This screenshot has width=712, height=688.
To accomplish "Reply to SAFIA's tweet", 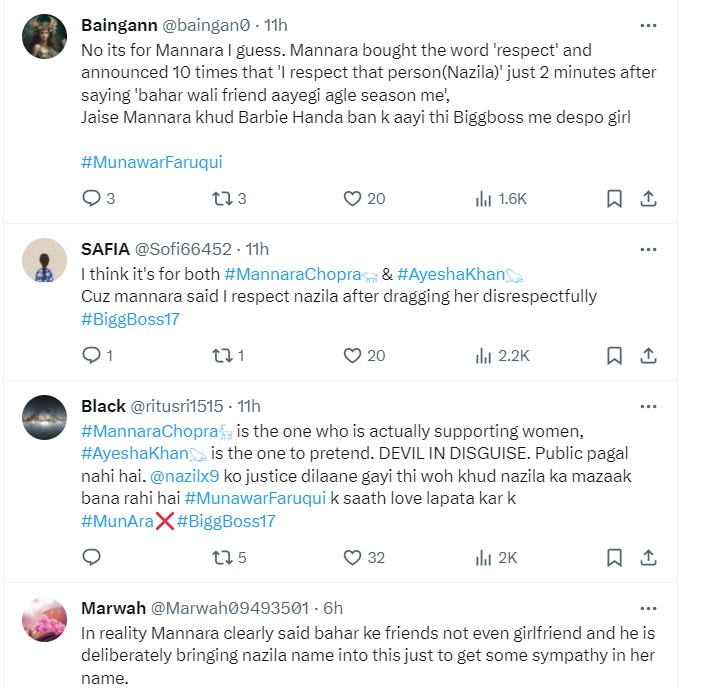I will [x=90, y=355].
